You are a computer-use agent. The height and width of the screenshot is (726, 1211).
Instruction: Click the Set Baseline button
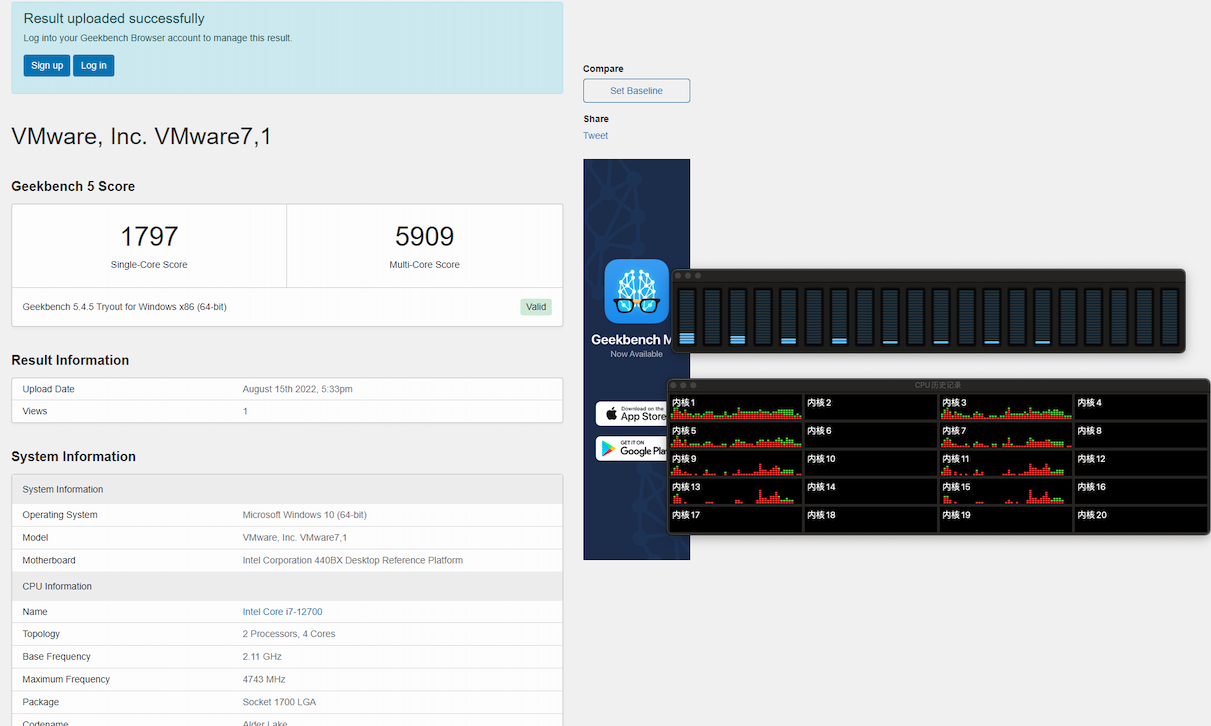pyautogui.click(x=636, y=90)
